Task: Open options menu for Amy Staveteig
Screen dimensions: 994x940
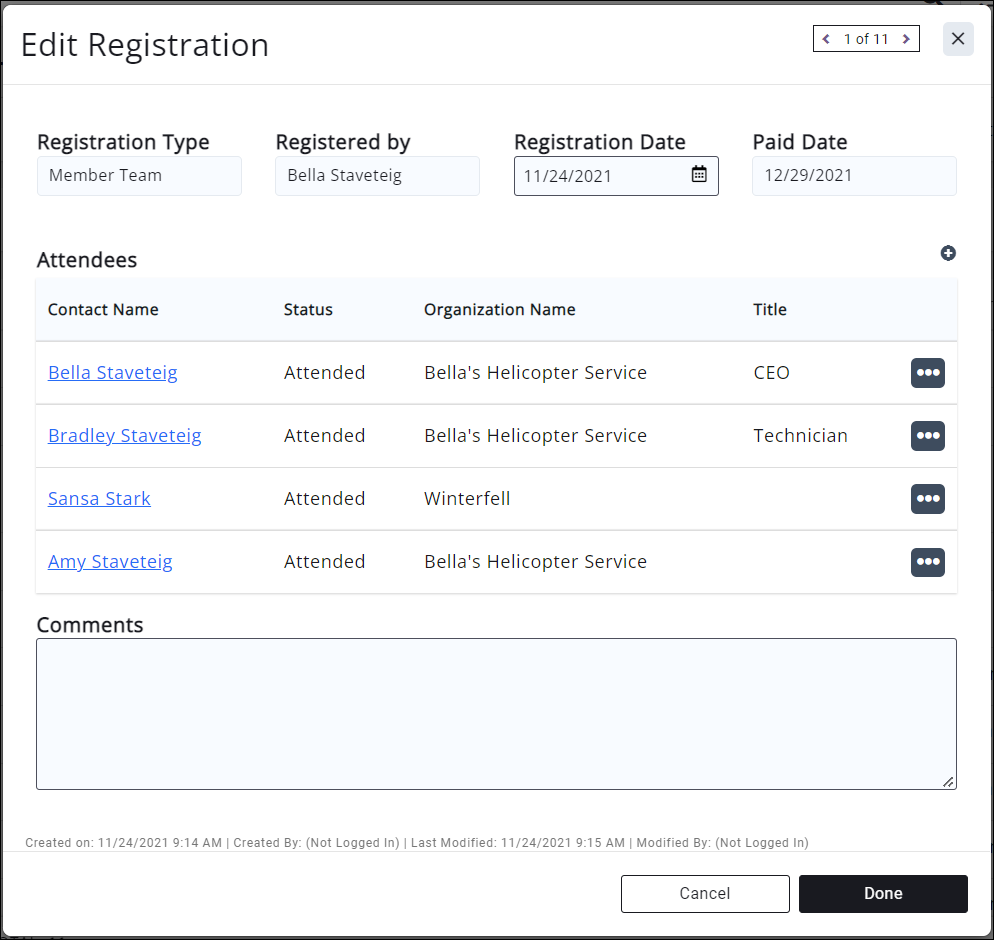Action: point(927,562)
